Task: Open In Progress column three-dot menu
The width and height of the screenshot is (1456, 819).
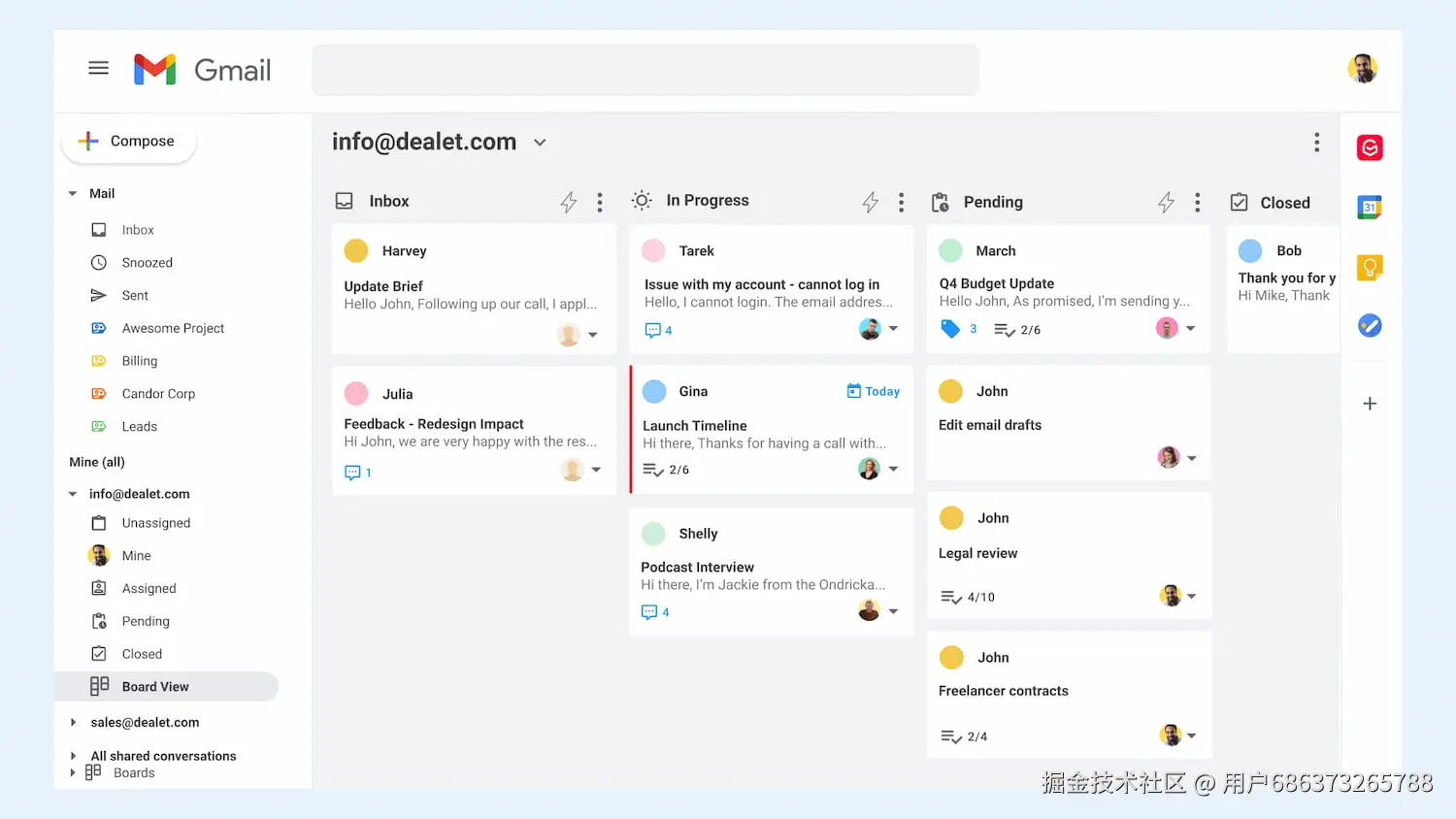Action: click(x=901, y=202)
